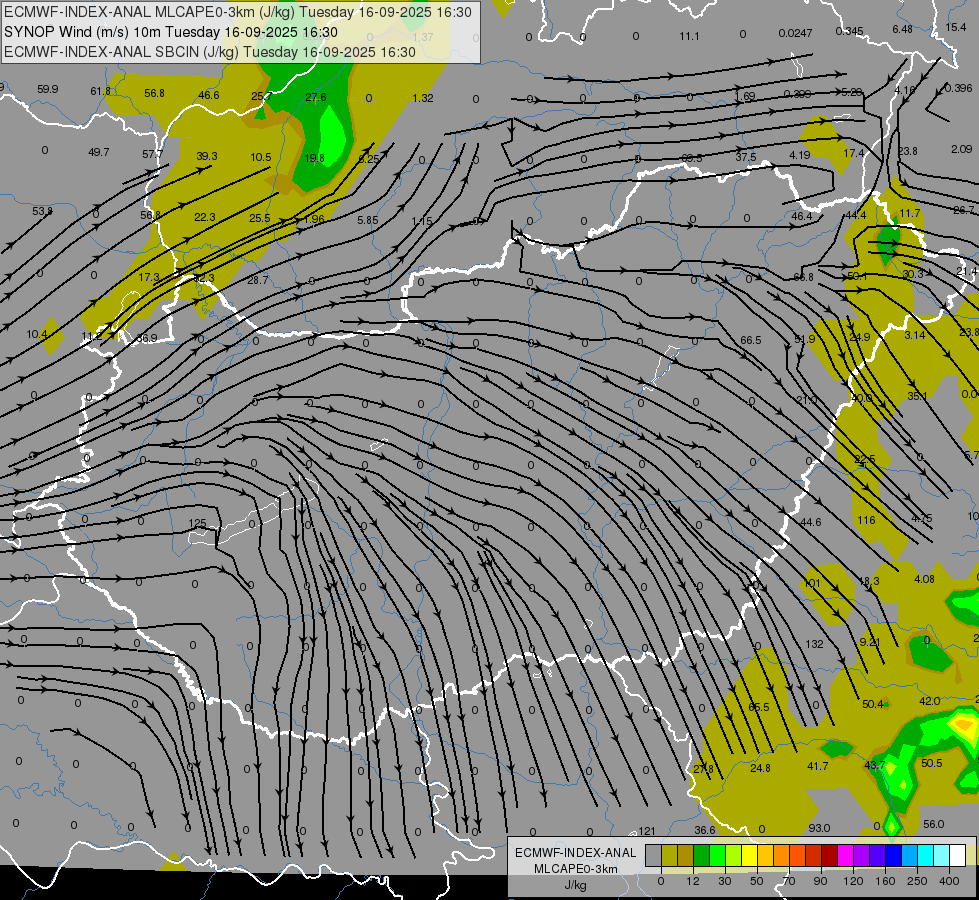
Task: Click the '250' tick label on the color scale
Action: coord(917,881)
